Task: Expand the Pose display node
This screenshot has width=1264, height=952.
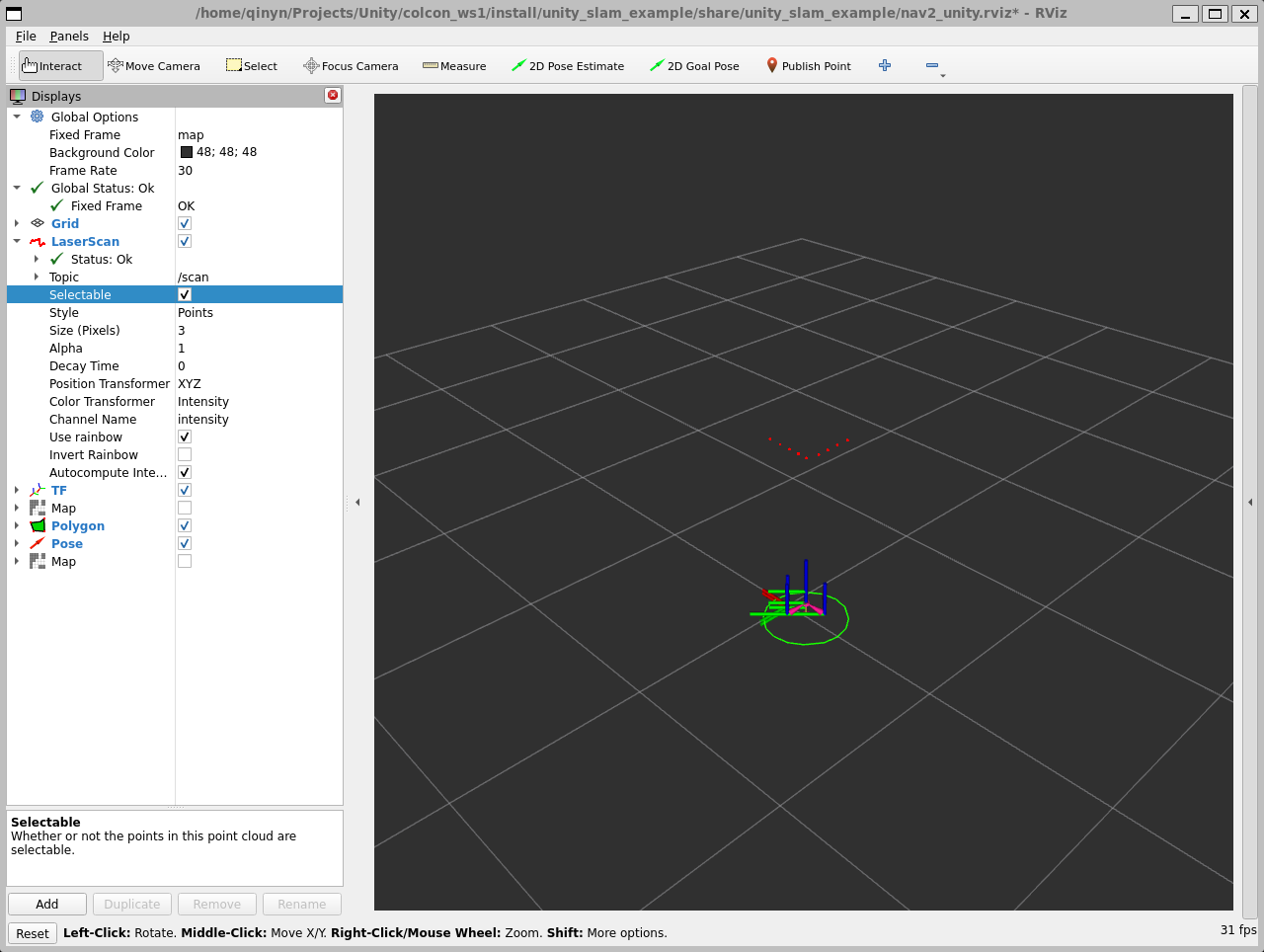Action: pos(17,543)
